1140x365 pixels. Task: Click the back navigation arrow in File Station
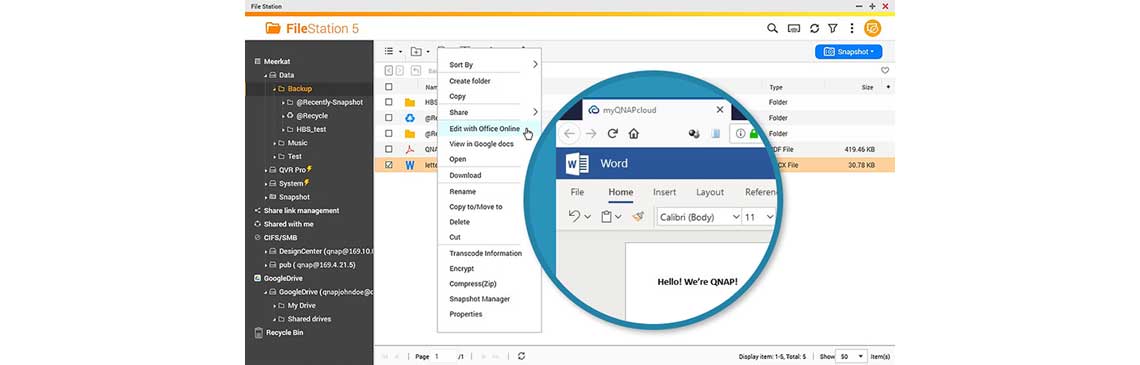389,71
